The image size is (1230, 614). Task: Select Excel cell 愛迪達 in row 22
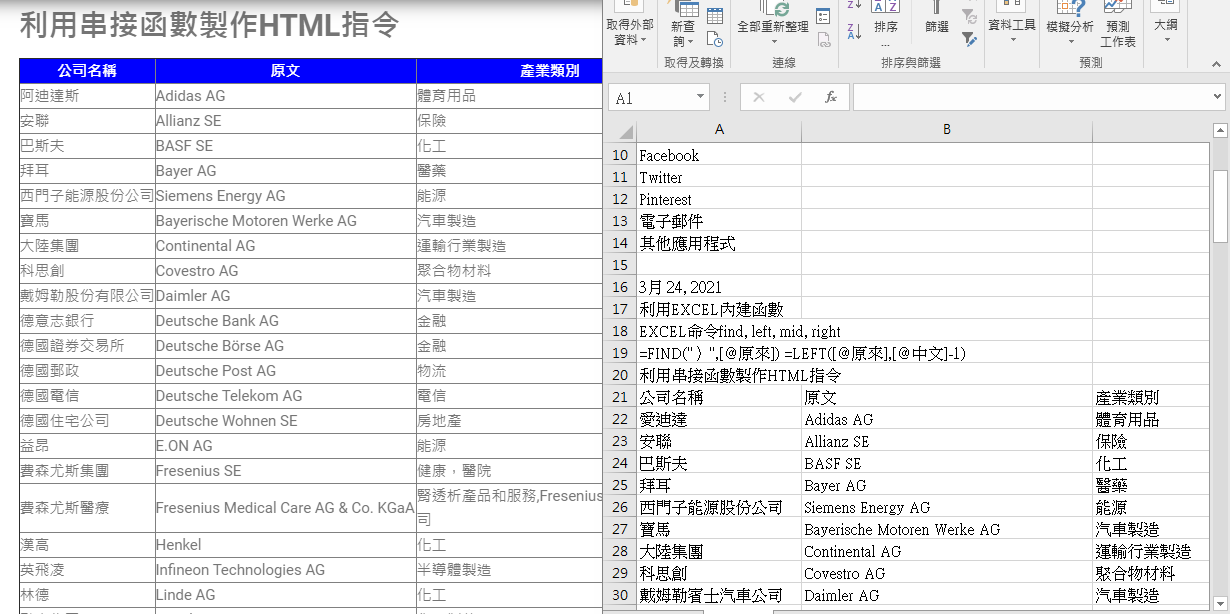(719, 419)
